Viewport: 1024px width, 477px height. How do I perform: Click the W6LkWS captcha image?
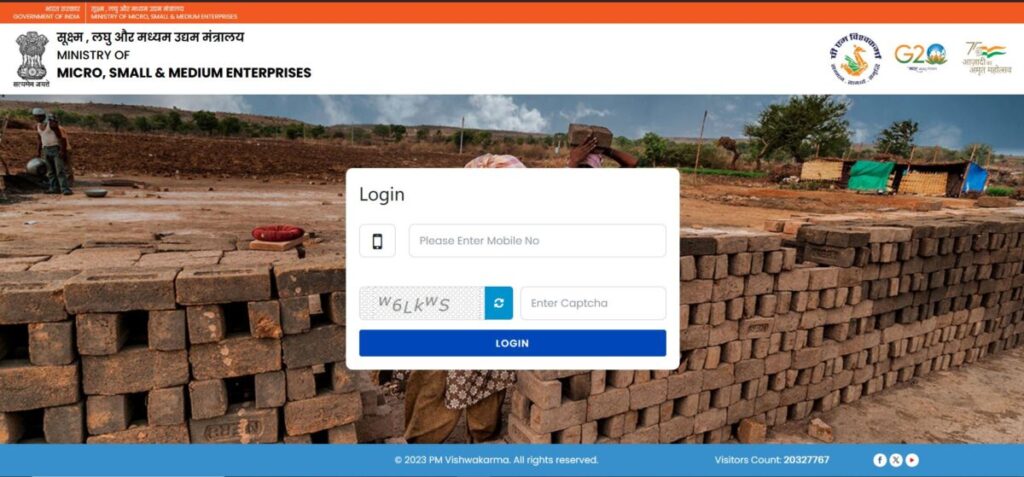point(422,303)
